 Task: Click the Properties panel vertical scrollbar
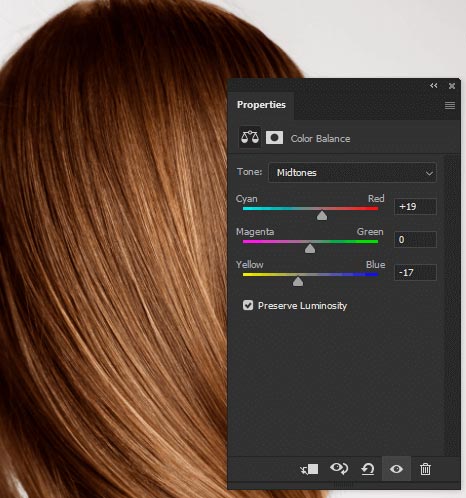[453, 305]
